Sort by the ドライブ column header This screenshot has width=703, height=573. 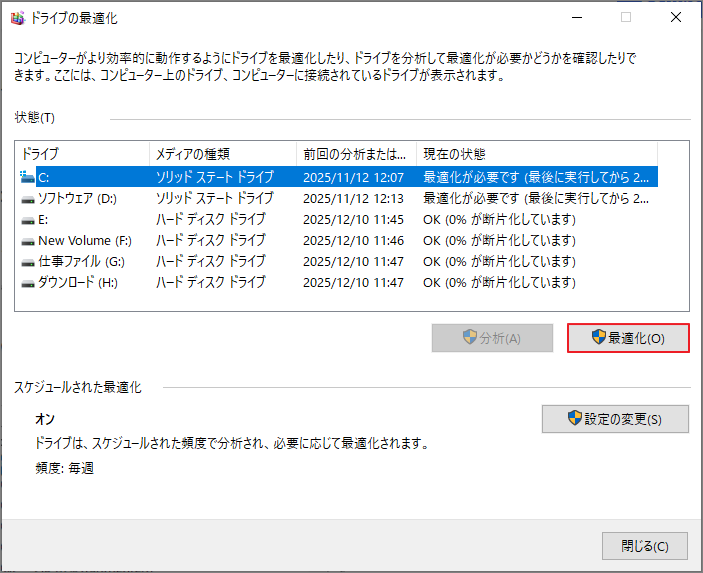pos(82,154)
